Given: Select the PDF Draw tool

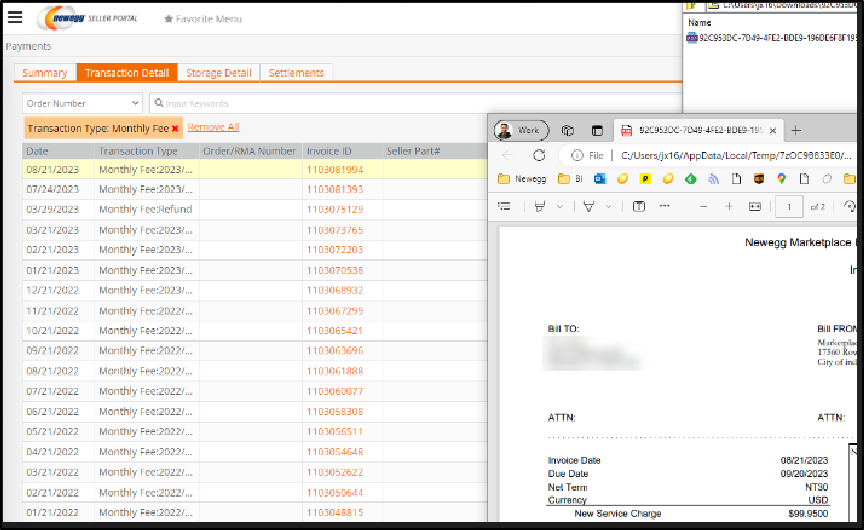Looking at the screenshot, I should (540, 207).
